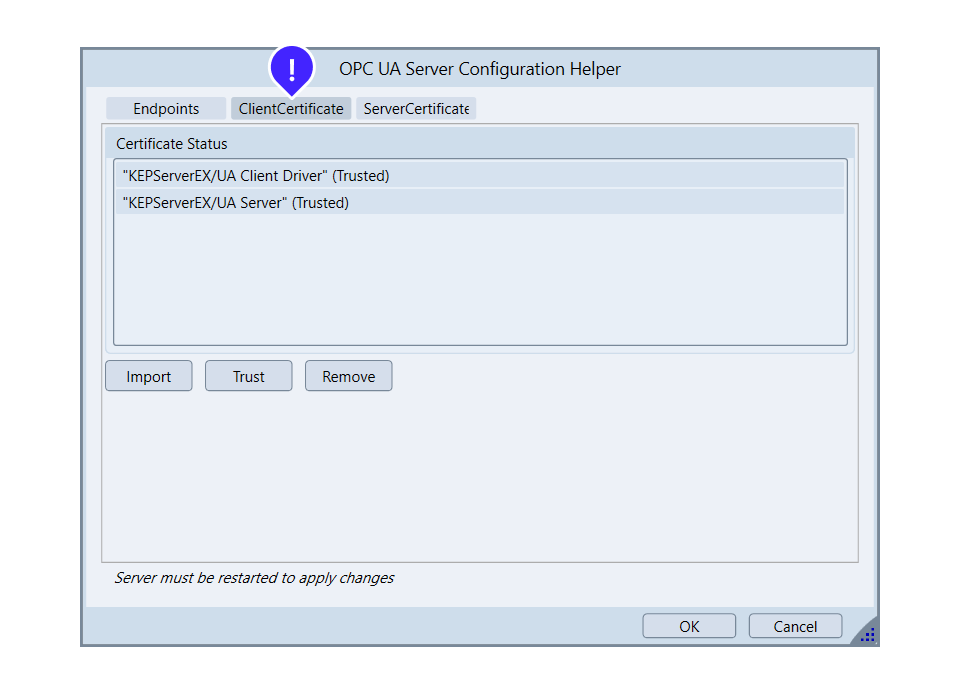The width and height of the screenshot is (960, 687).
Task: Open the ClientCertificate tab
Action: pos(291,109)
